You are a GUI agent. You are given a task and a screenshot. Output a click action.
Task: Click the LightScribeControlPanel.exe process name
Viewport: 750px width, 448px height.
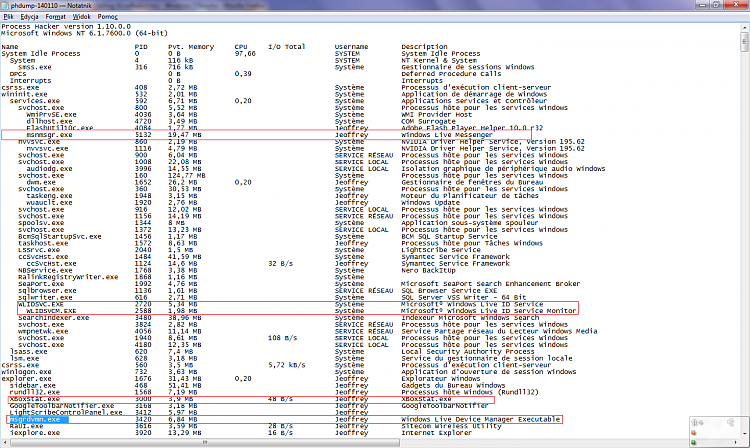[66, 413]
